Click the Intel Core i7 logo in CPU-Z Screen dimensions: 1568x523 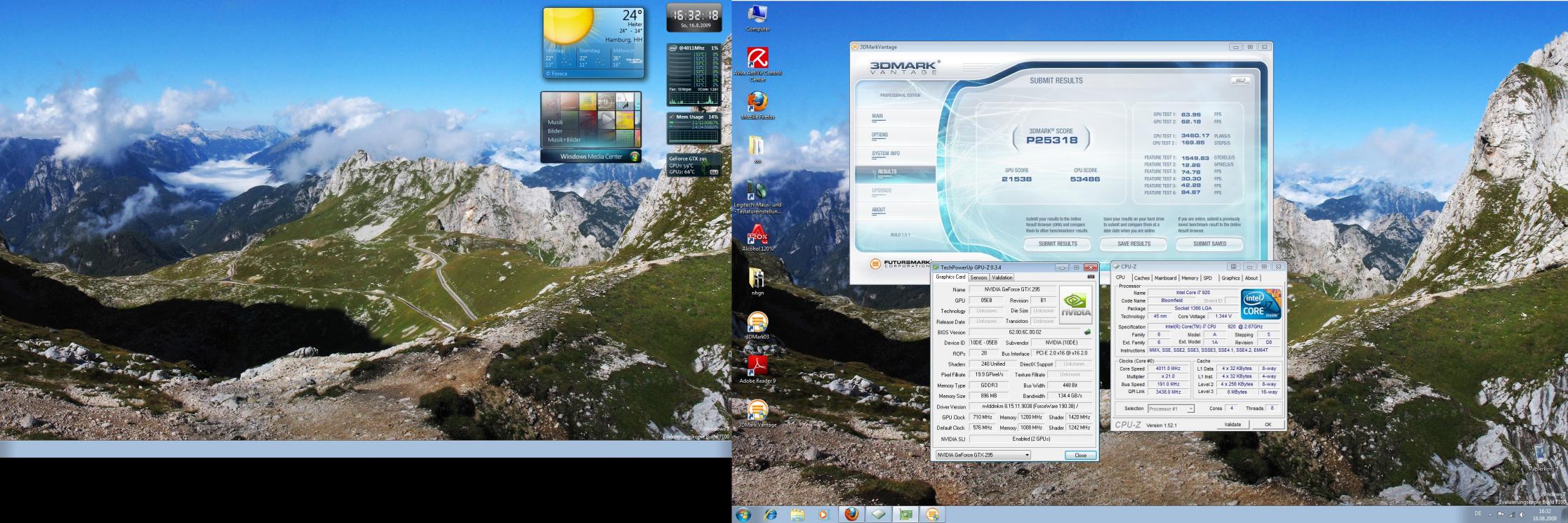[x=1261, y=304]
